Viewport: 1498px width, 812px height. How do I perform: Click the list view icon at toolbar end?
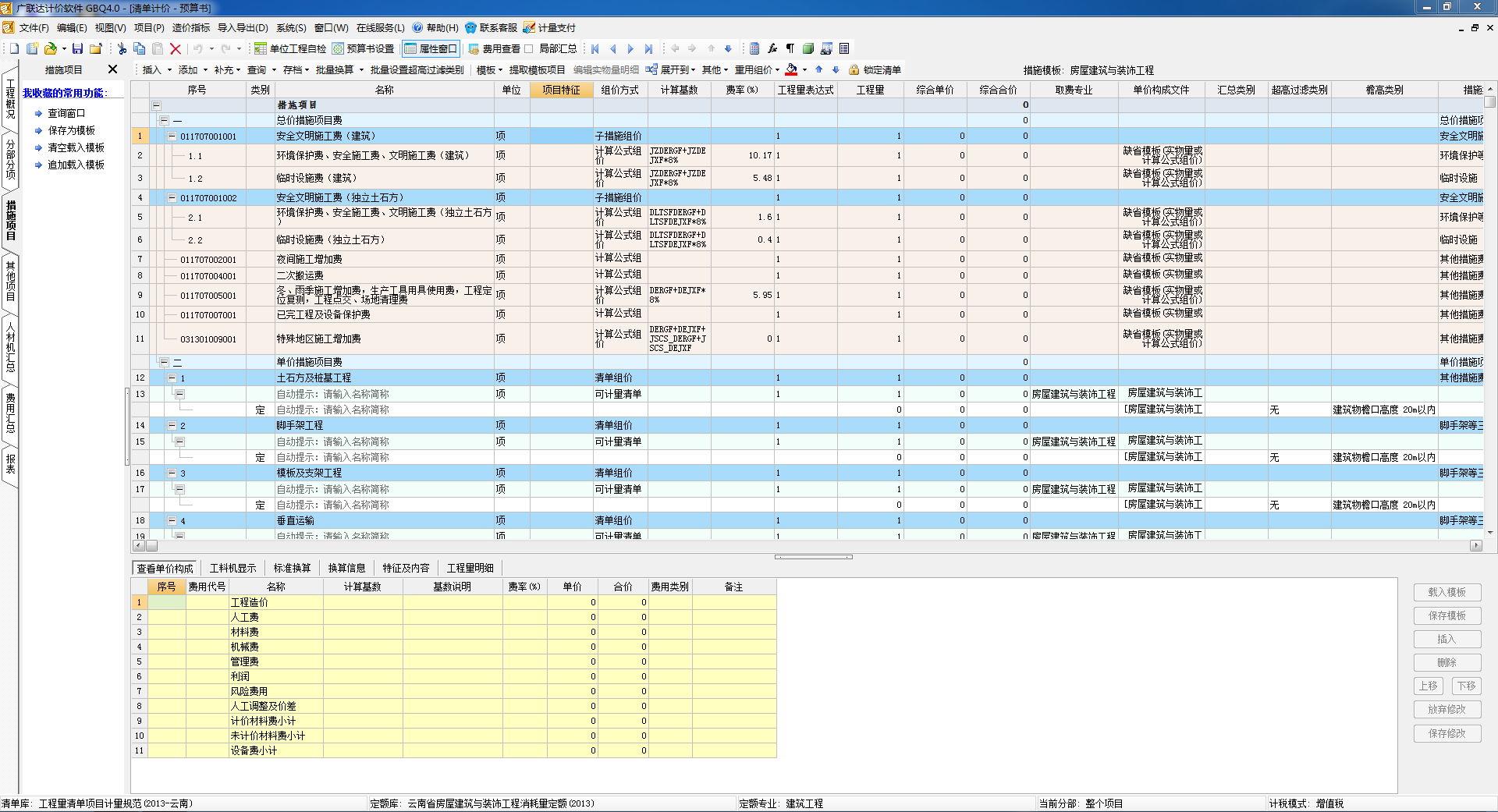[844, 48]
